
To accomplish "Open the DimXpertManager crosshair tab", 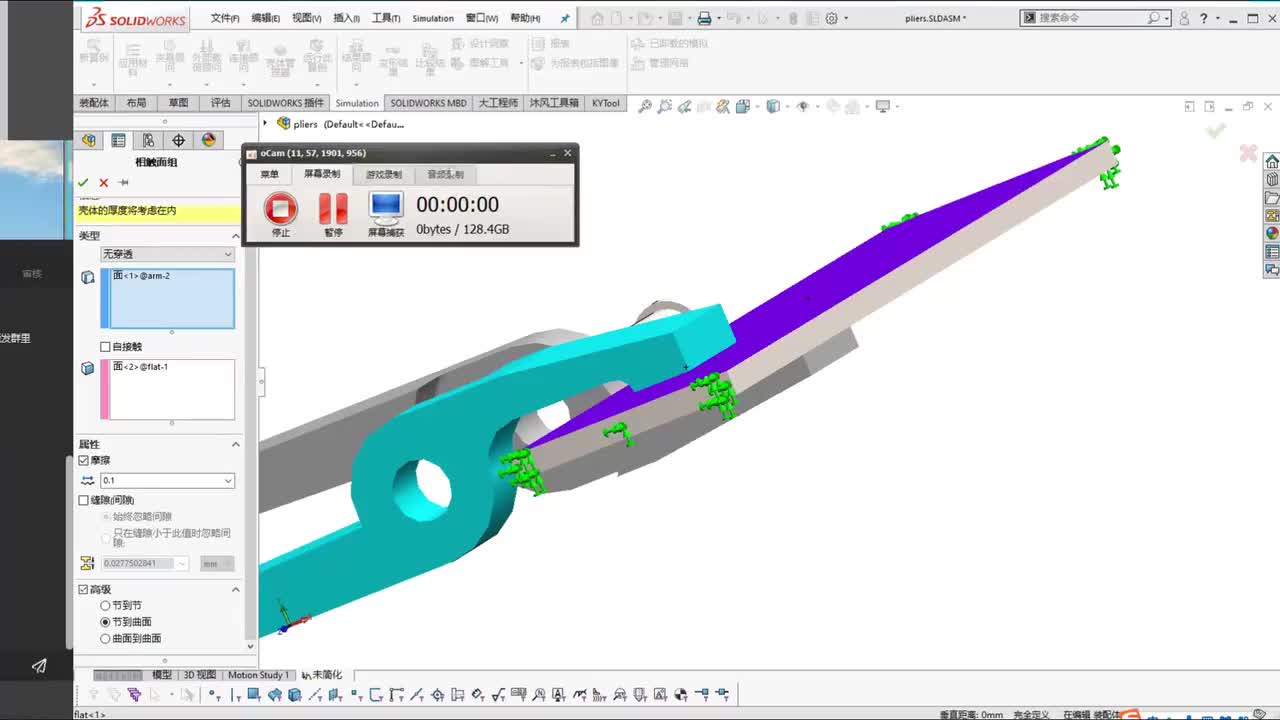I will pos(178,141).
